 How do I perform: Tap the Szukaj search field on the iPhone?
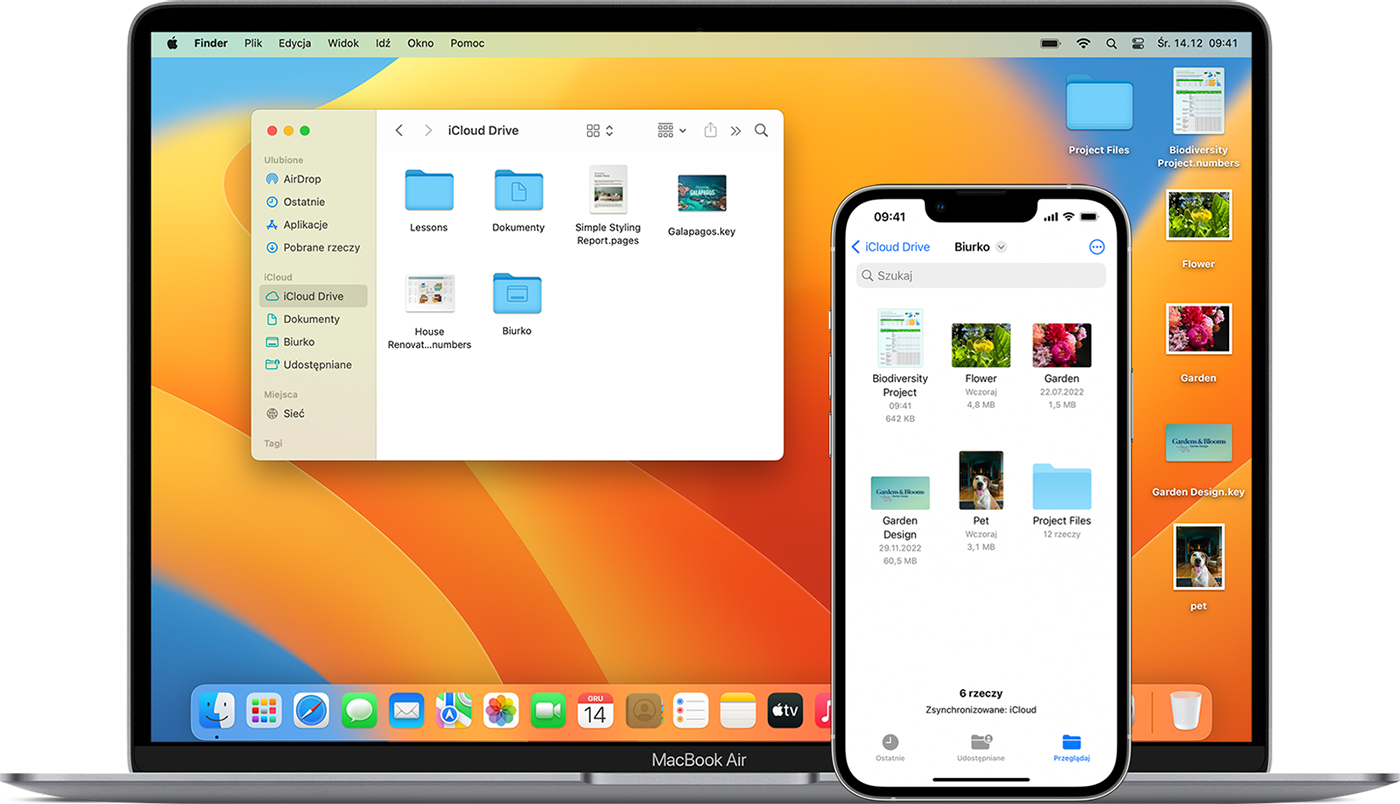coord(981,275)
